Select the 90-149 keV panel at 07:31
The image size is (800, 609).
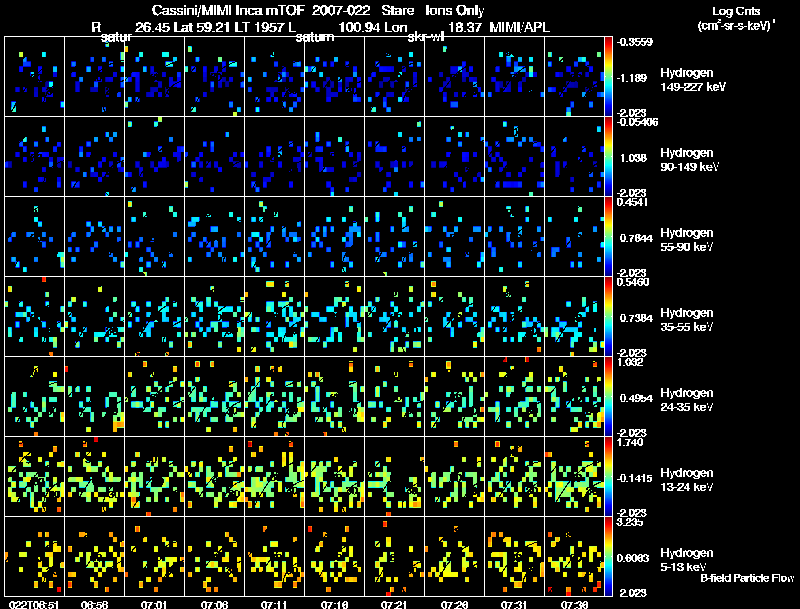(514, 157)
